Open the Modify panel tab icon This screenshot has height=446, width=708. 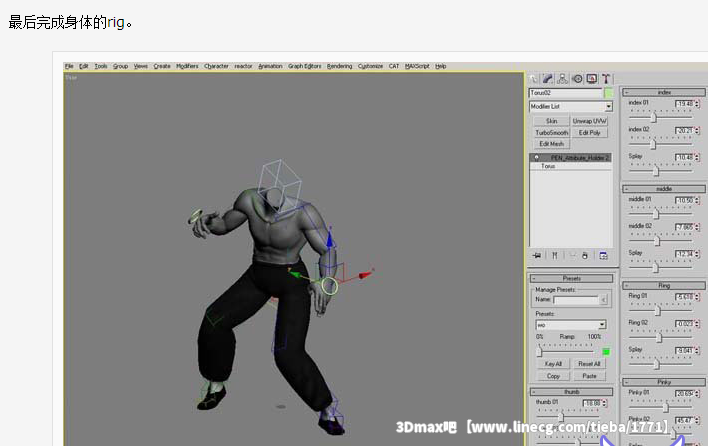[549, 78]
